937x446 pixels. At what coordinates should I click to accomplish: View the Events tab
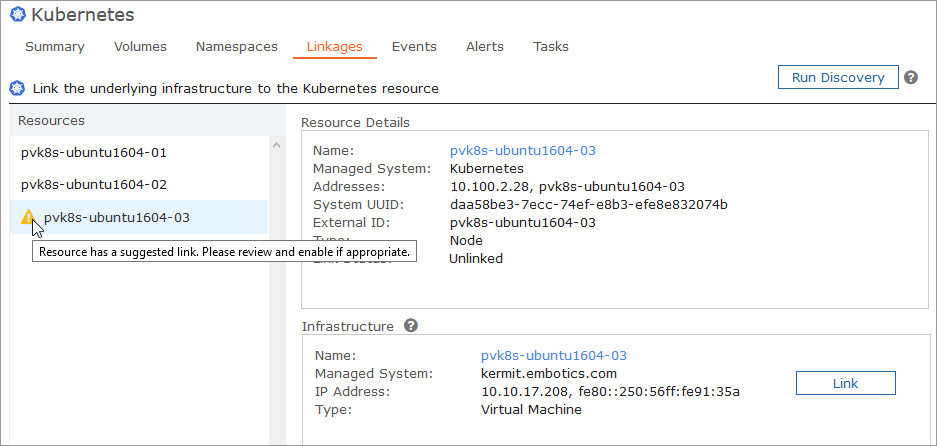click(x=414, y=47)
